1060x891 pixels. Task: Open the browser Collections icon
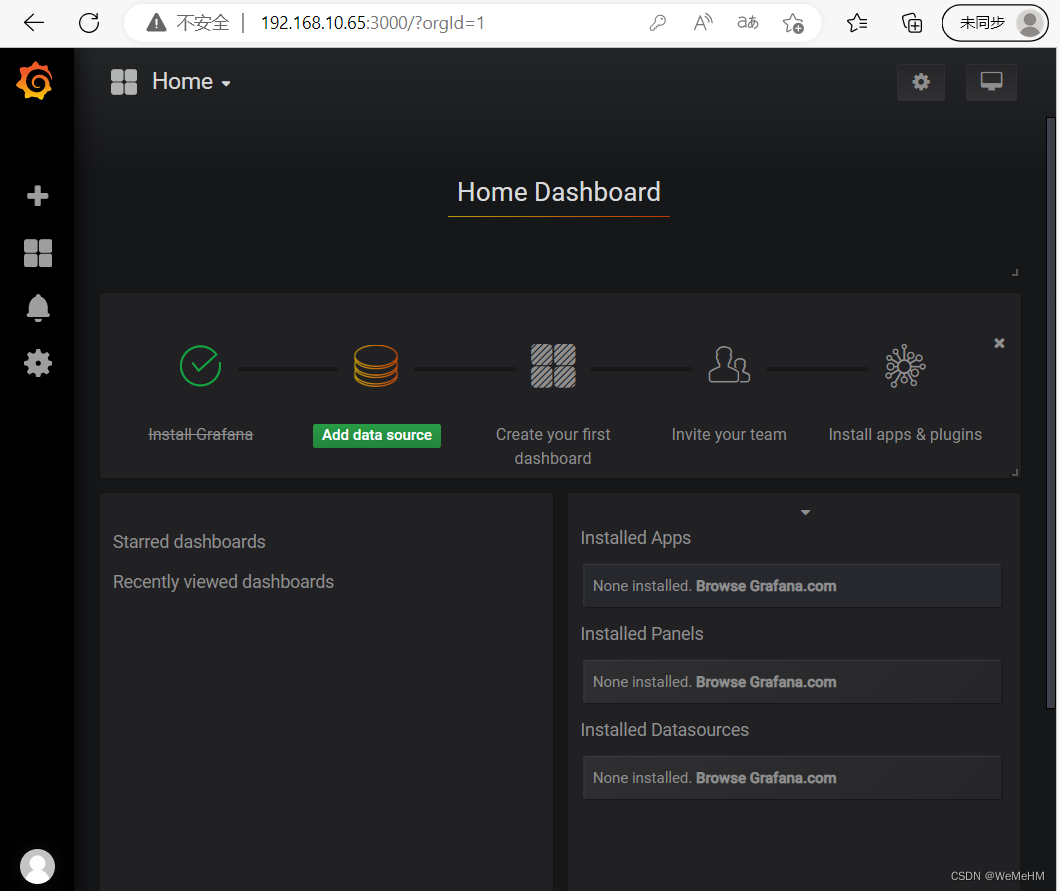[x=912, y=24]
